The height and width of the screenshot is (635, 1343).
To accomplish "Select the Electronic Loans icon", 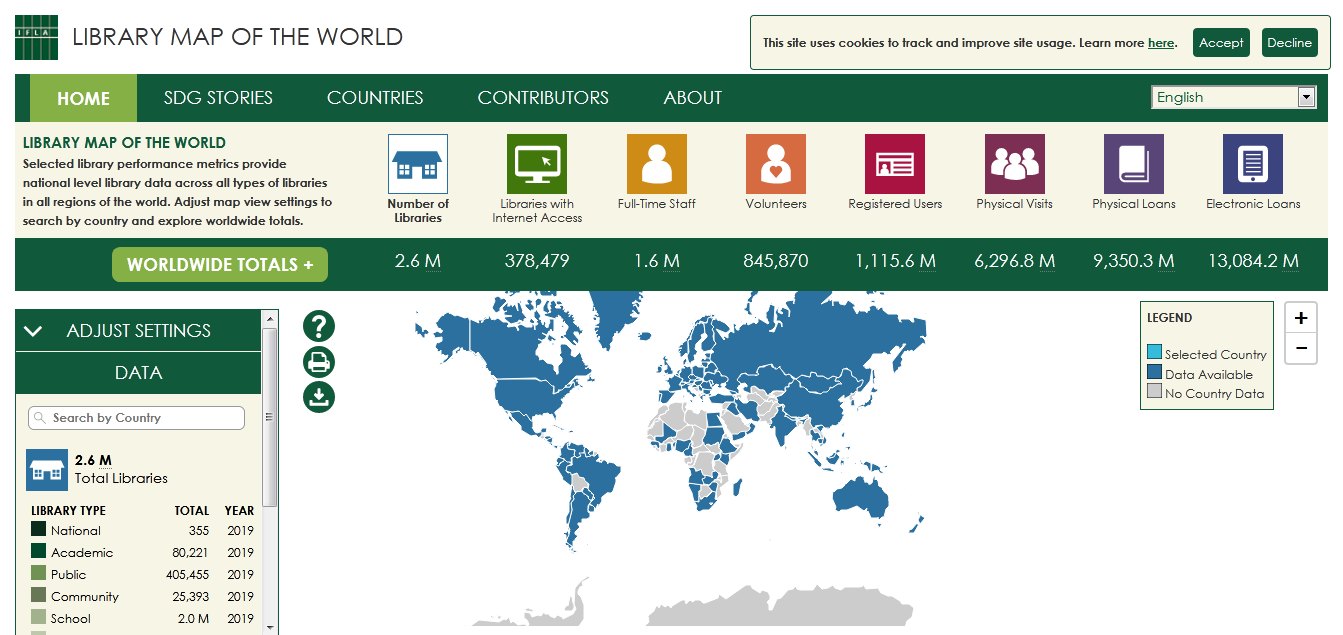I will (x=1252, y=164).
